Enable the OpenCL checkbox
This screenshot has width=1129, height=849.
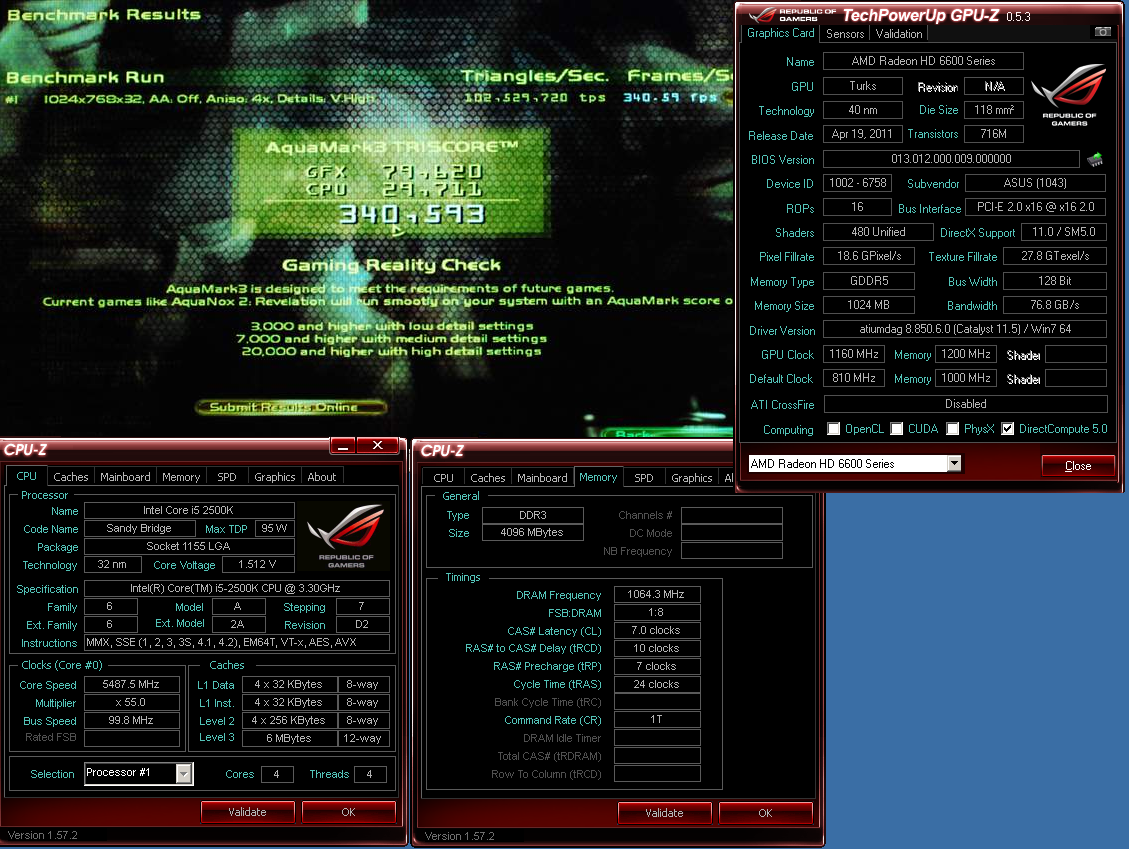[833, 429]
